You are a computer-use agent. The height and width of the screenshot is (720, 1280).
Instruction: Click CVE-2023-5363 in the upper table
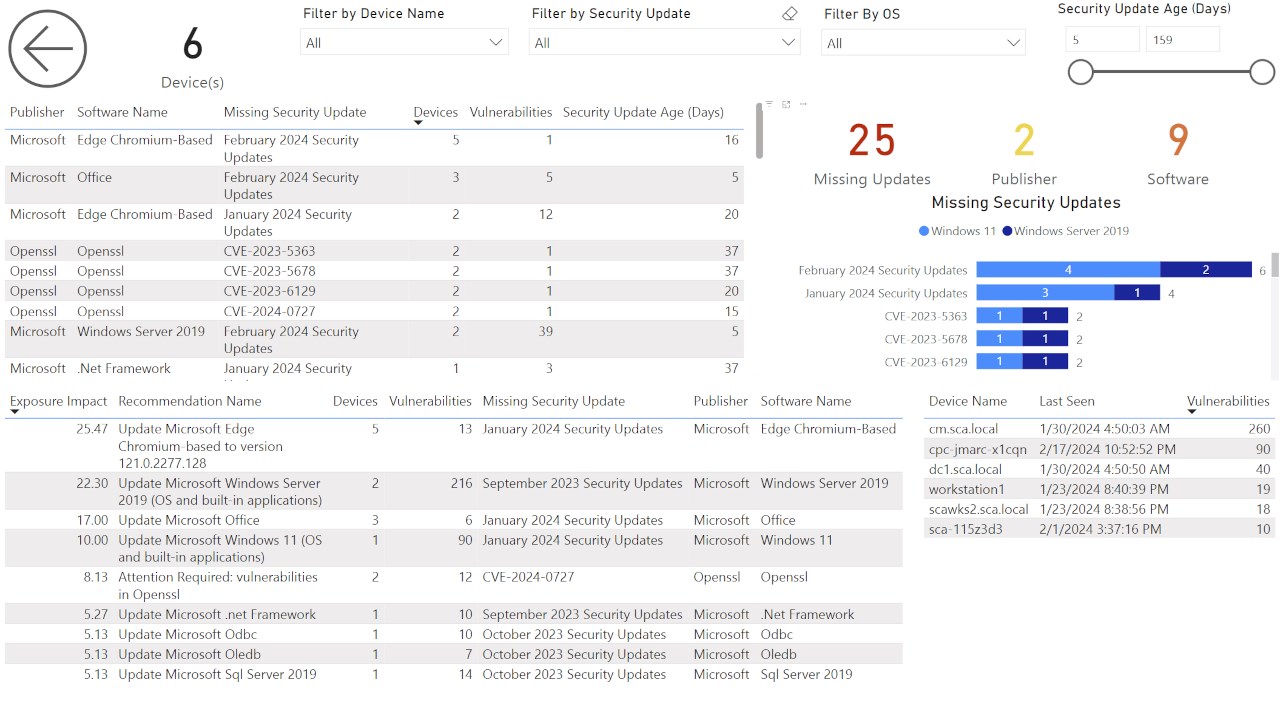269,251
